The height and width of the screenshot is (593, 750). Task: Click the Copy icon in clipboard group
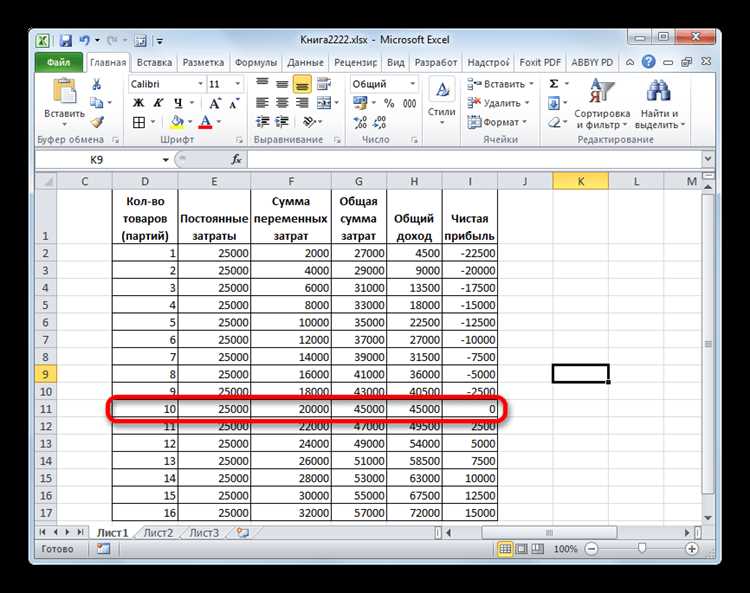click(97, 102)
